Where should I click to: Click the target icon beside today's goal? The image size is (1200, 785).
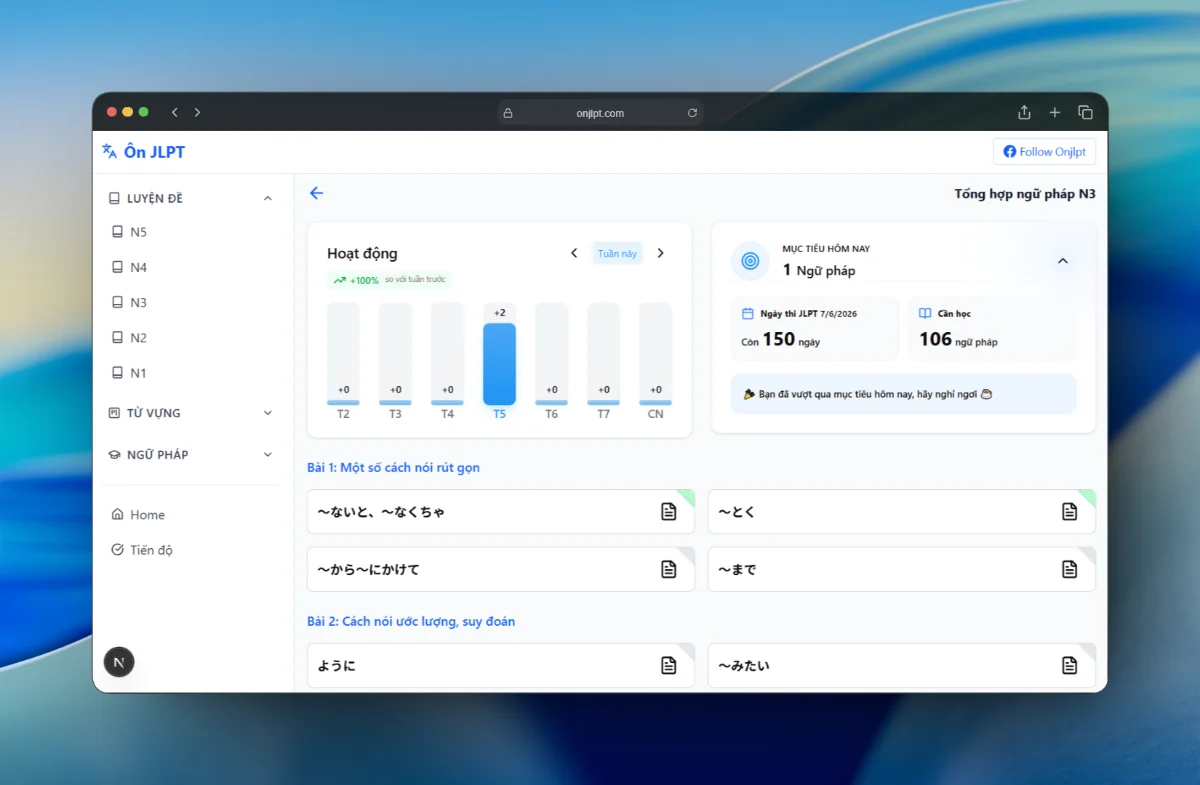750,261
